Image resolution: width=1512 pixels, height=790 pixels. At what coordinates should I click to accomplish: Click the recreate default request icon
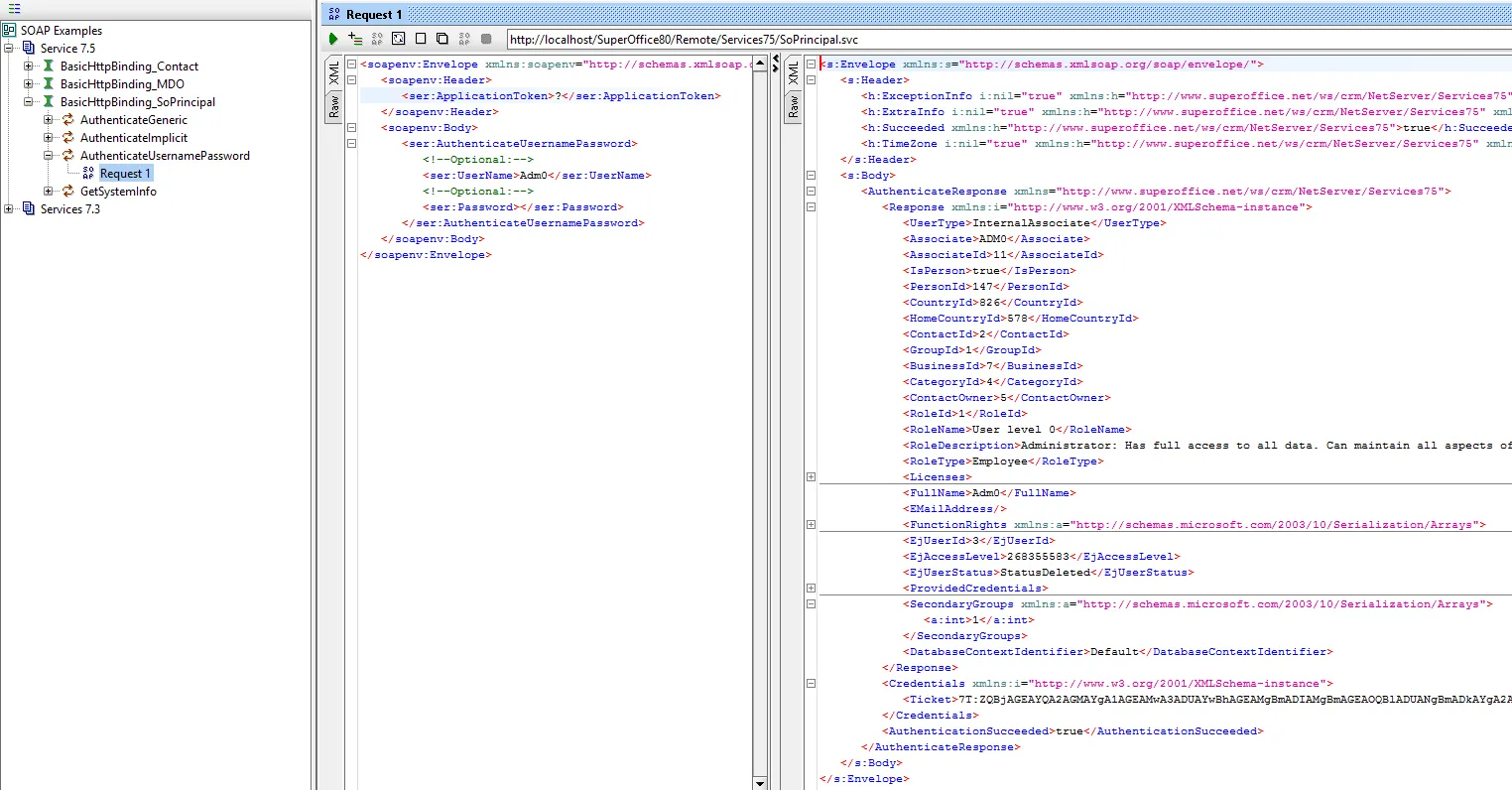(x=398, y=39)
